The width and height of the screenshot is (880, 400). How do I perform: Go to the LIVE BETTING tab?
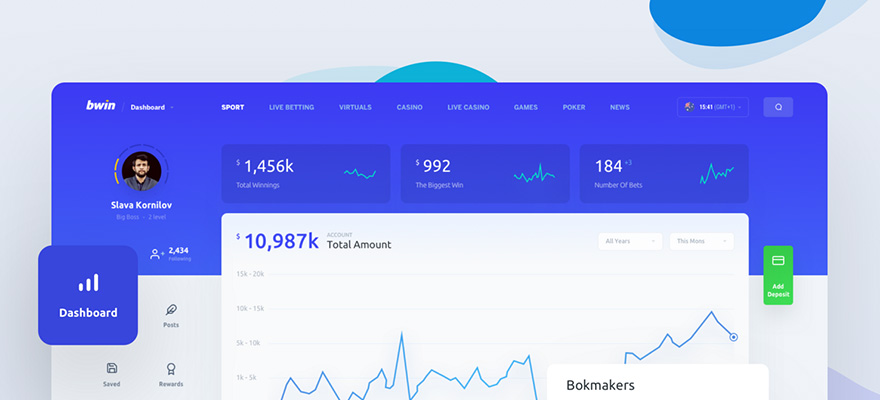click(291, 107)
